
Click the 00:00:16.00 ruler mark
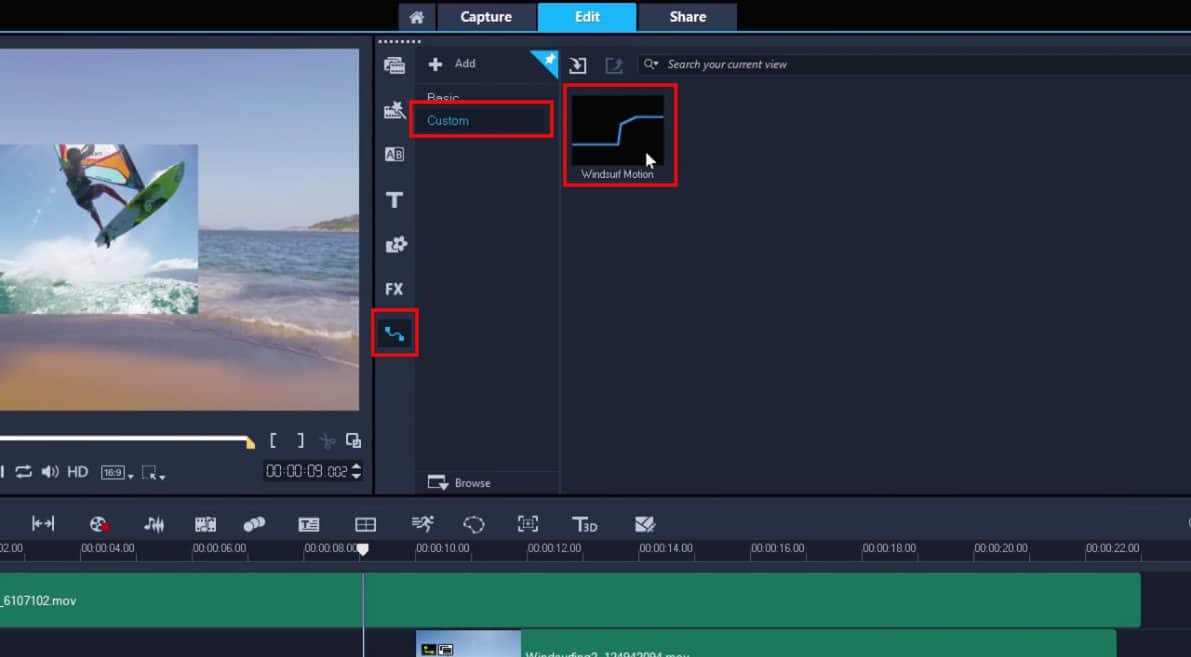778,548
